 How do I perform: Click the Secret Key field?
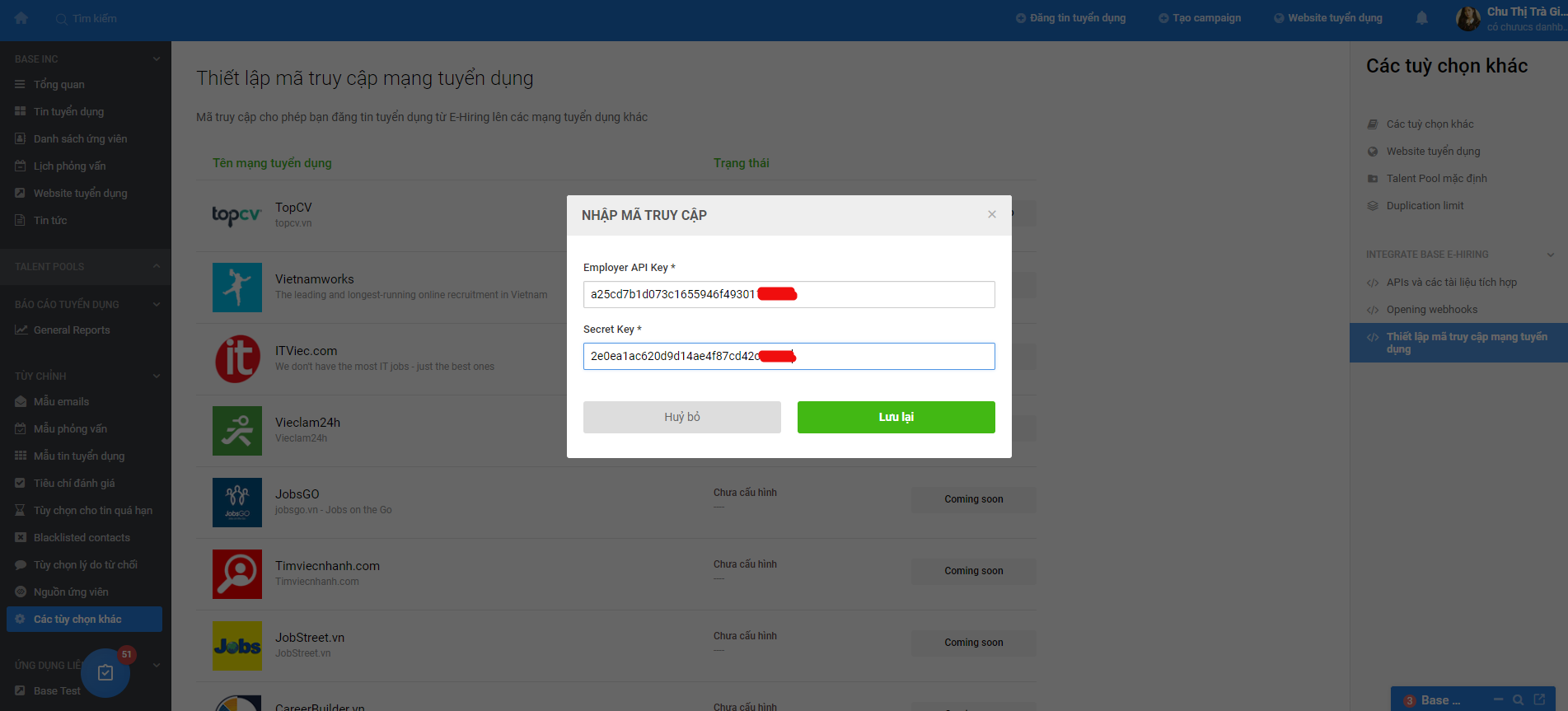click(x=789, y=356)
